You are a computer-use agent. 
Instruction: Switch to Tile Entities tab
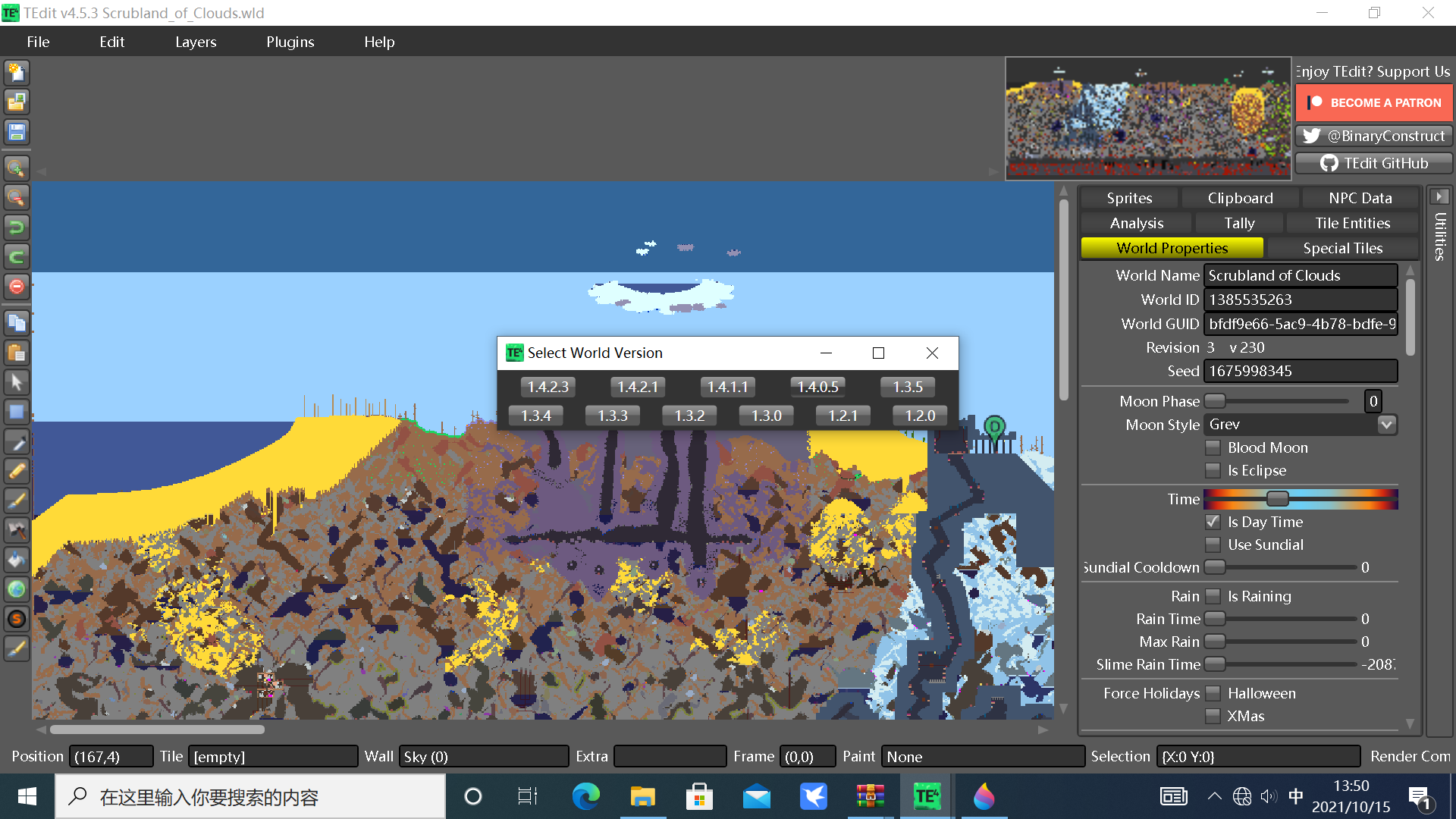tap(1351, 222)
